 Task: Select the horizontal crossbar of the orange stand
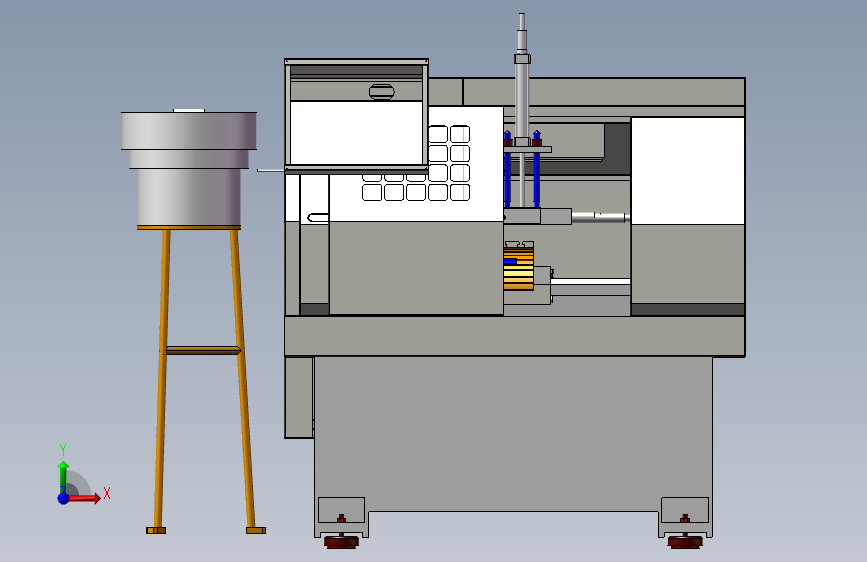coord(203,350)
